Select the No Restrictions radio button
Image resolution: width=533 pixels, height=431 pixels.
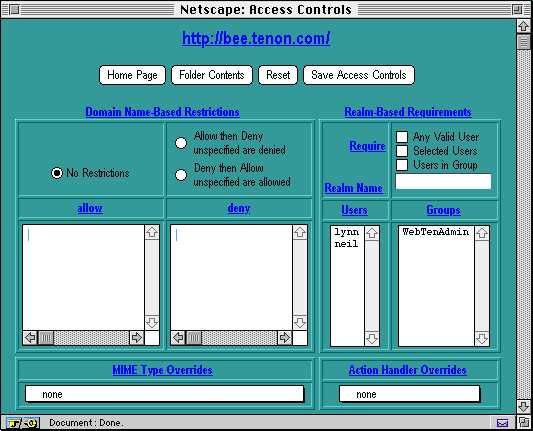click(57, 173)
